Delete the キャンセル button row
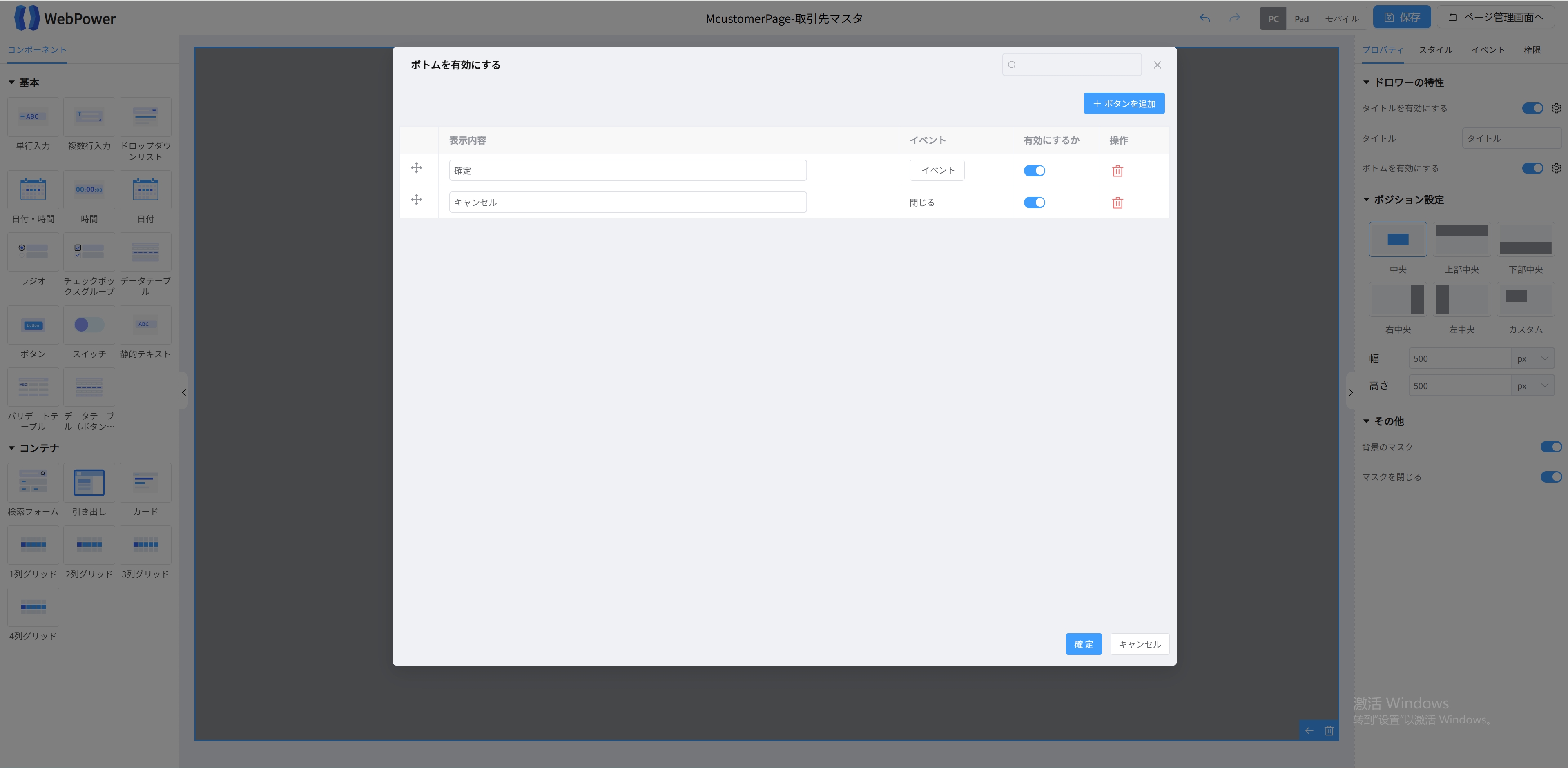Screen dimensions: 1568x768 (x=1117, y=203)
